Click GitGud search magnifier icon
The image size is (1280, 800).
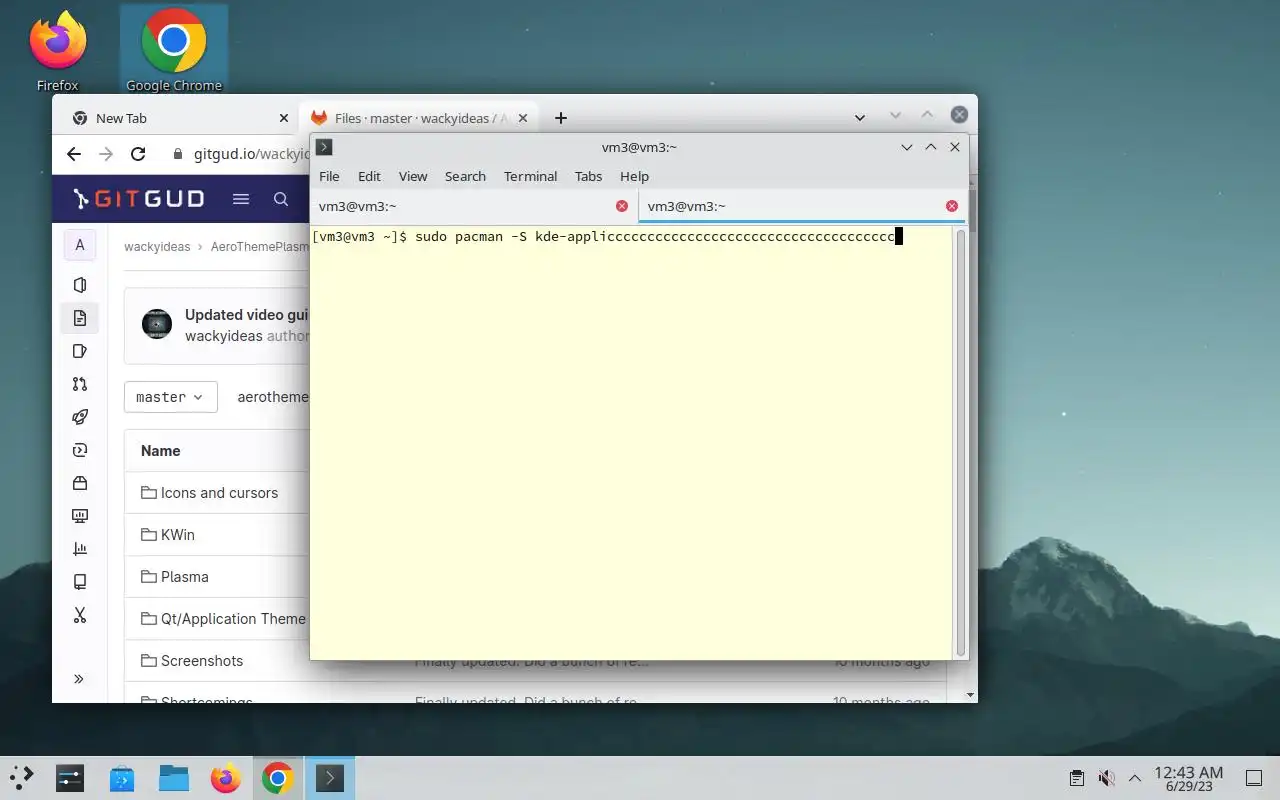tap(281, 199)
